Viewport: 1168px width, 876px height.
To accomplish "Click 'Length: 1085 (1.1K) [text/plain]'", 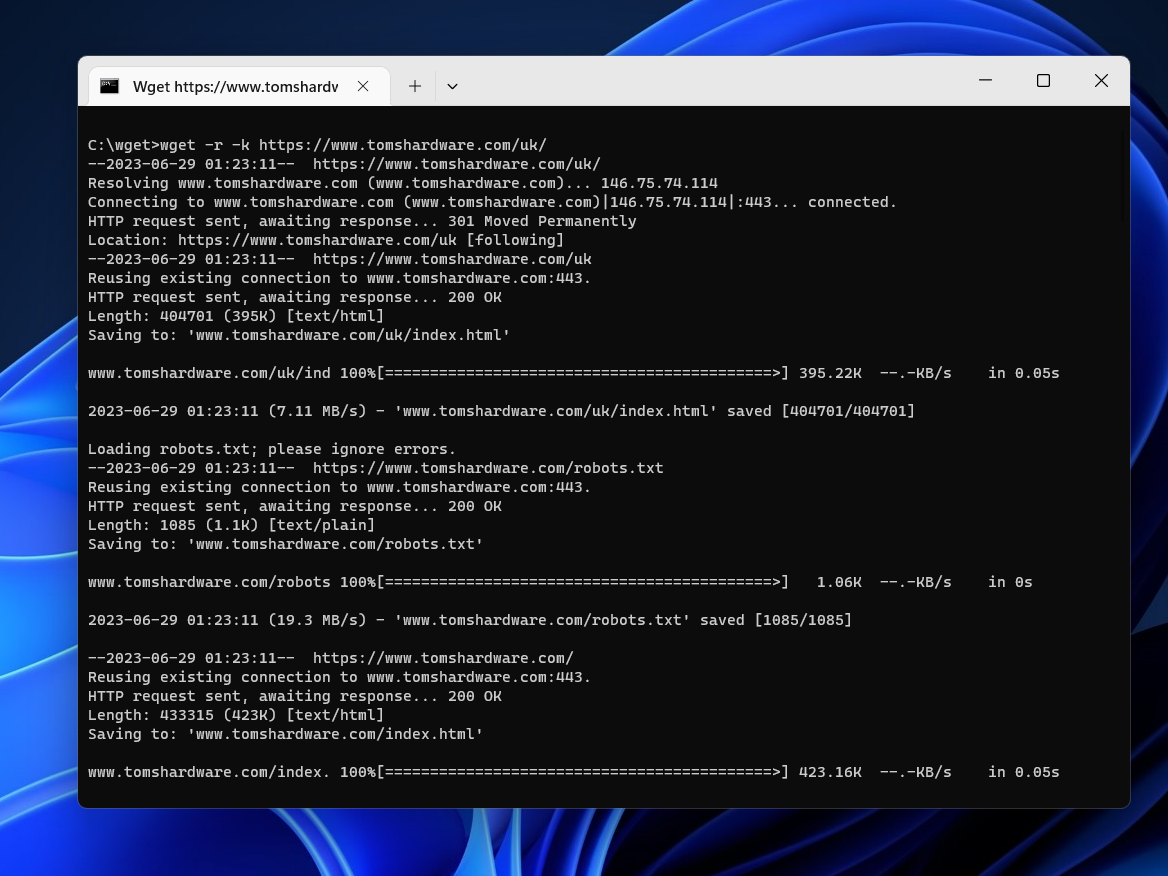I will 231,524.
